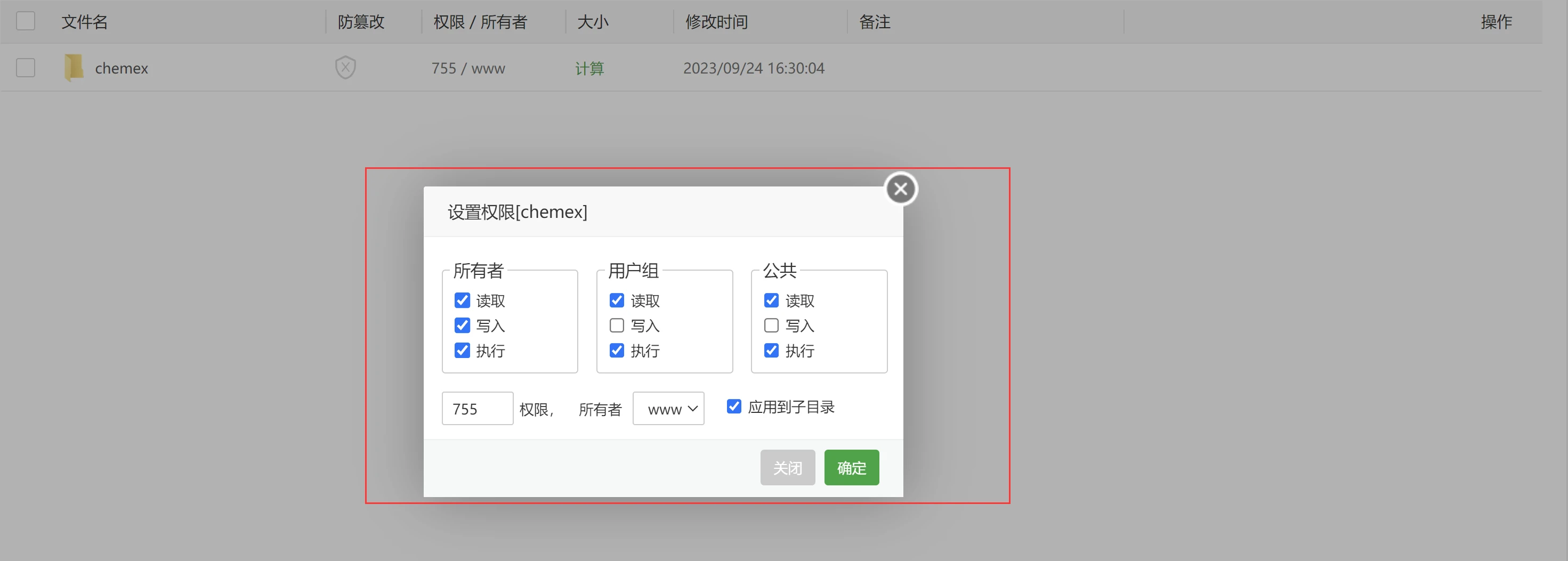Click the dialog title 设置权限[chemex]
Viewport: 1568px width, 561px height.
pyautogui.click(x=518, y=212)
